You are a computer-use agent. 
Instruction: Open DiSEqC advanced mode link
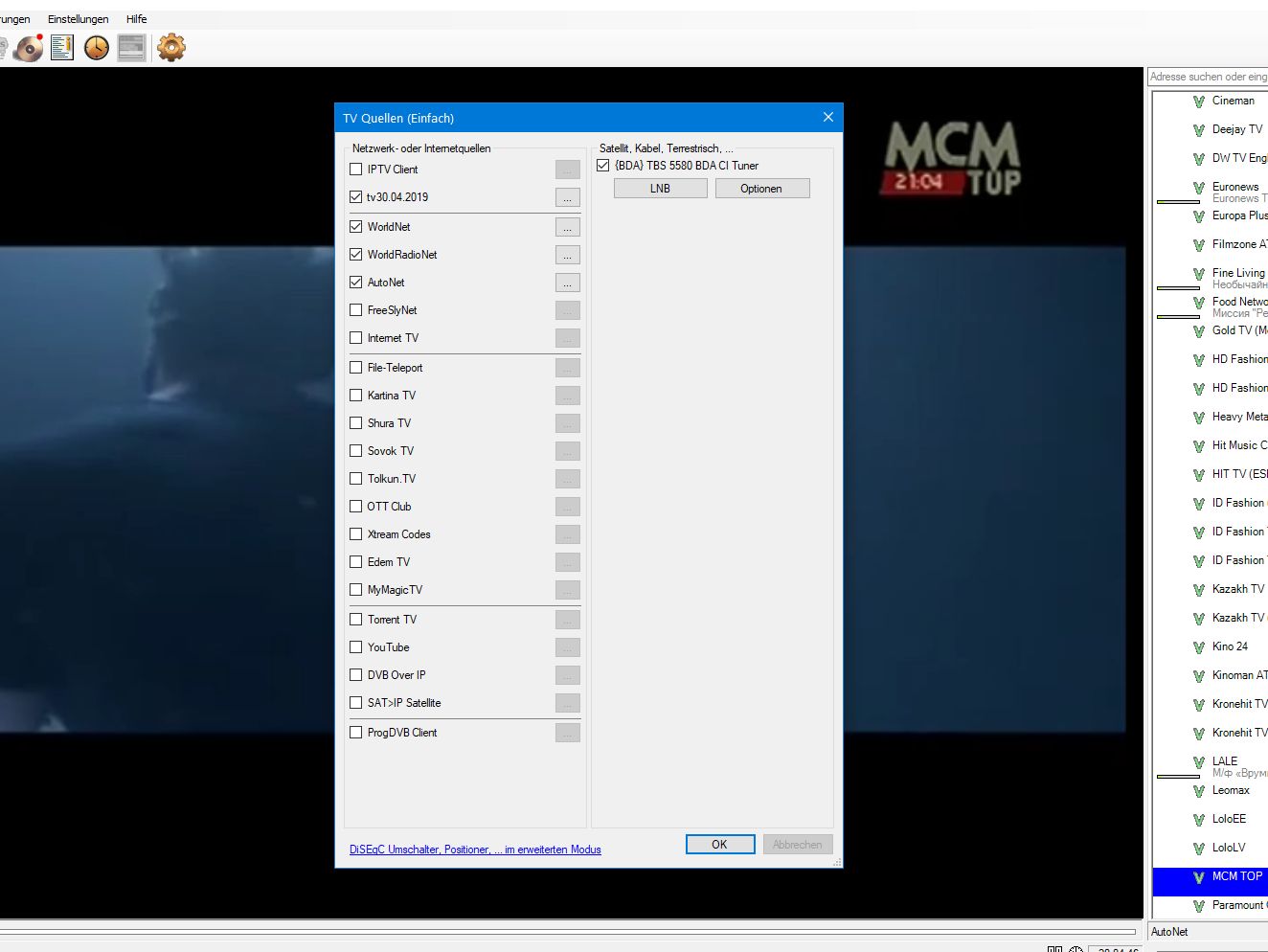(x=475, y=850)
